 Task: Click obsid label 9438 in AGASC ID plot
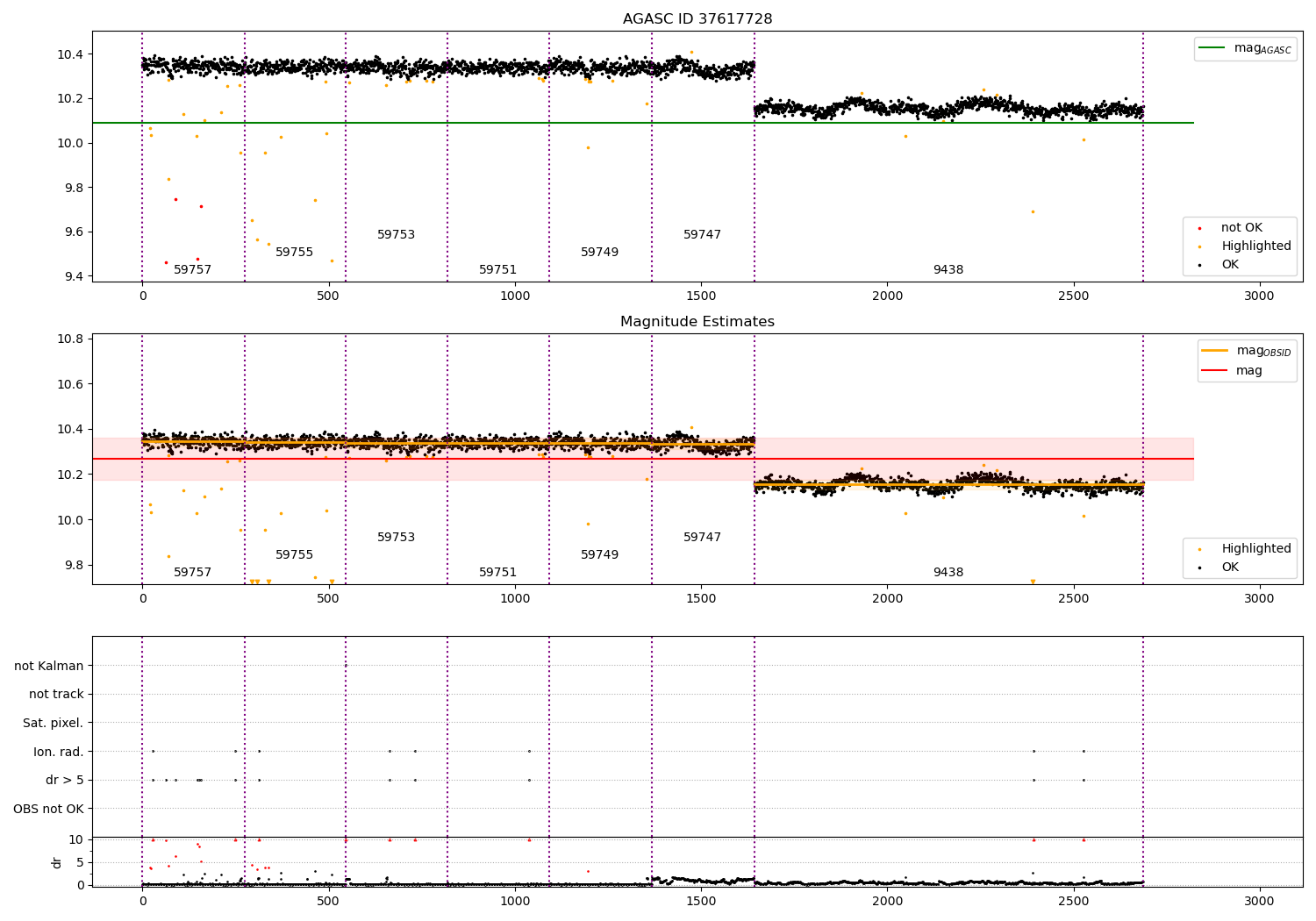click(x=948, y=270)
